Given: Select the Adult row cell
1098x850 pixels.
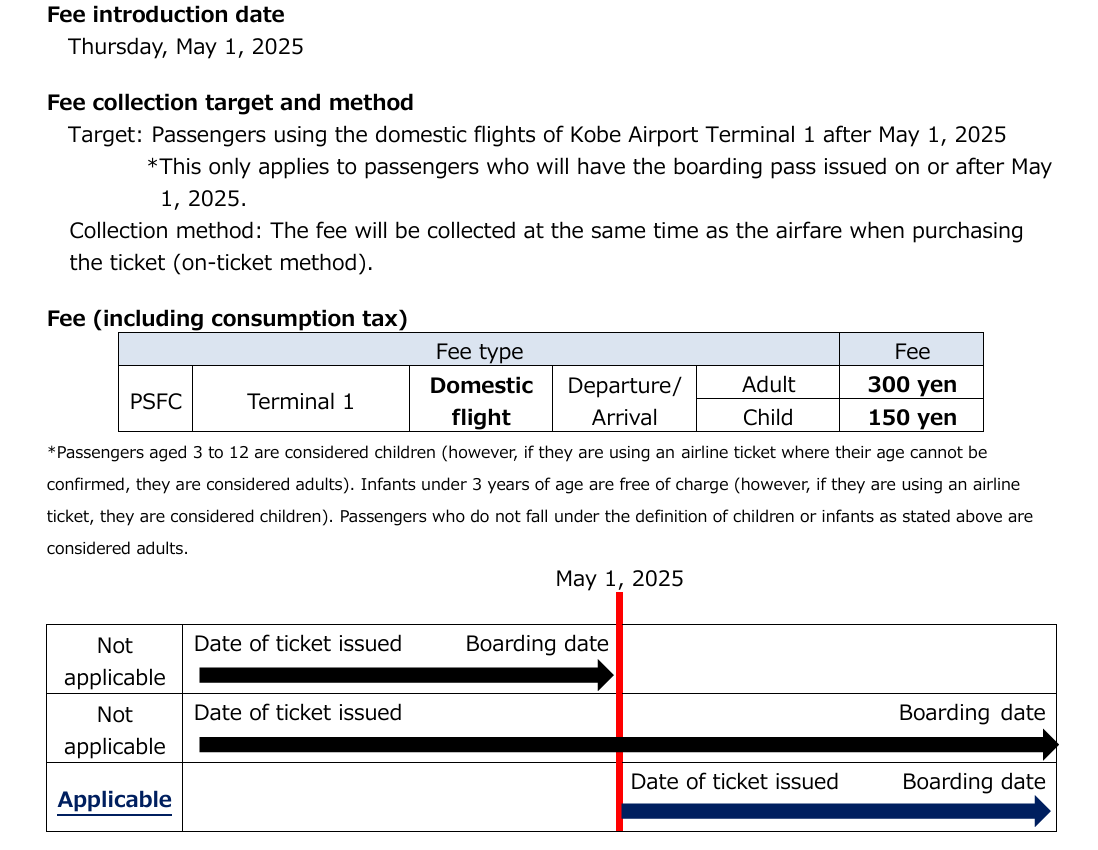Looking at the screenshot, I should (x=768, y=383).
